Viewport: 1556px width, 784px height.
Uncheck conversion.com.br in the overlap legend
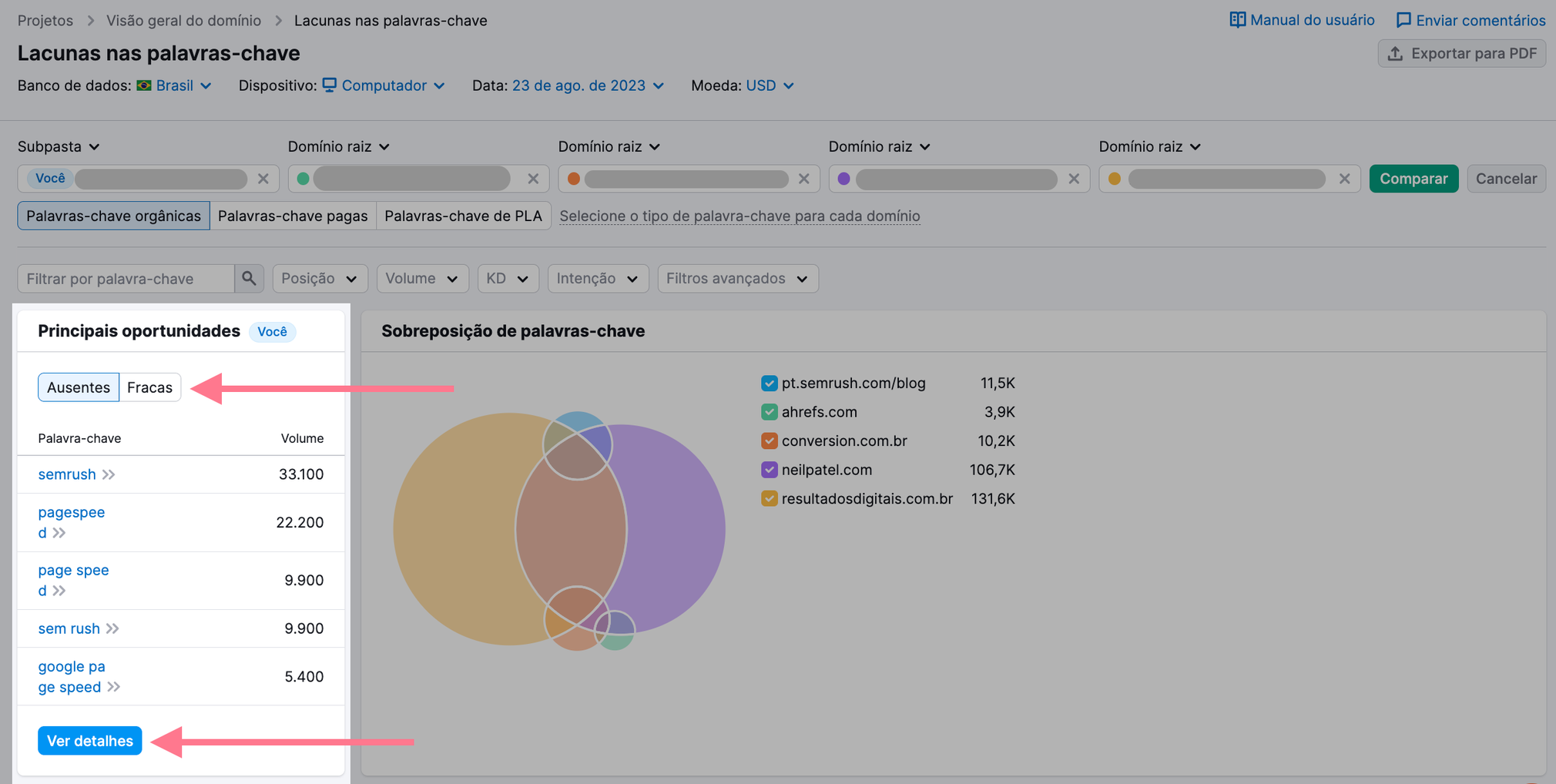769,441
